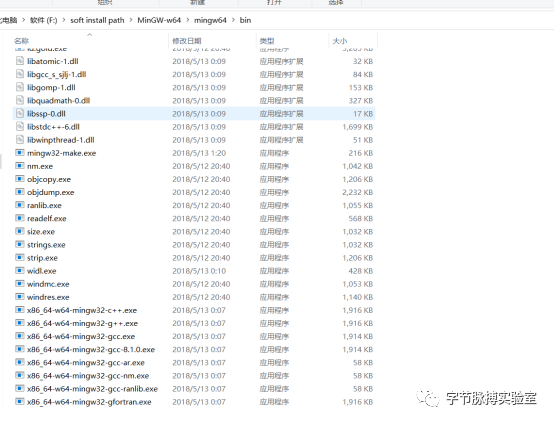Click the 17 KB size of libssp-0.dll
Image resolution: width=554 pixels, height=423 pixels.
pyautogui.click(x=363, y=114)
